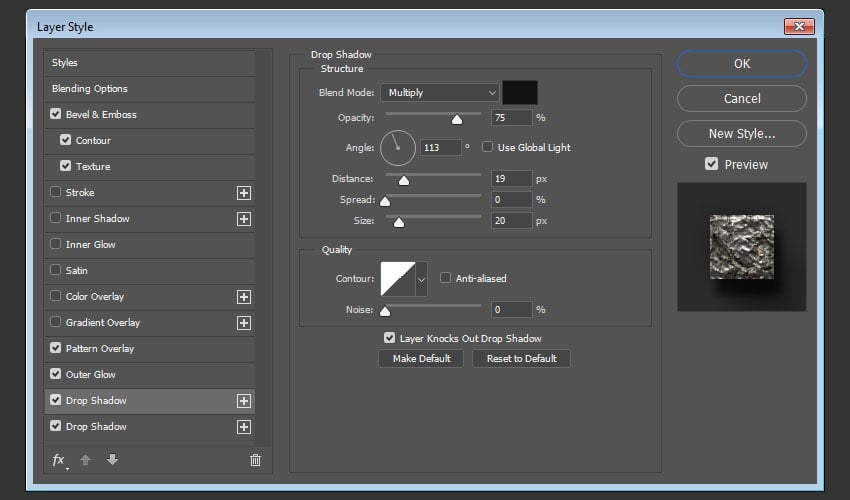850x500 pixels.
Task: Uncheck Layer Knocks Out Drop Shadow
Action: click(x=390, y=338)
